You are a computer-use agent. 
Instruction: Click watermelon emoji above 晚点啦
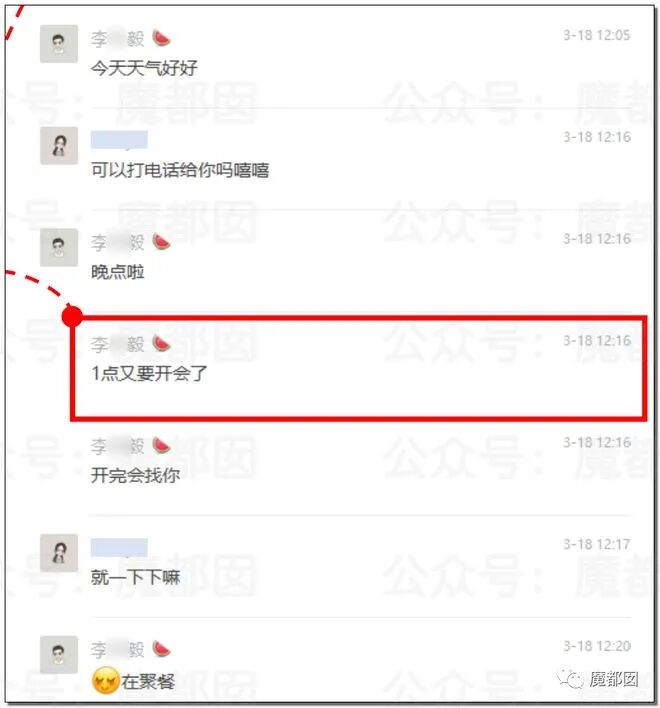click(161, 242)
